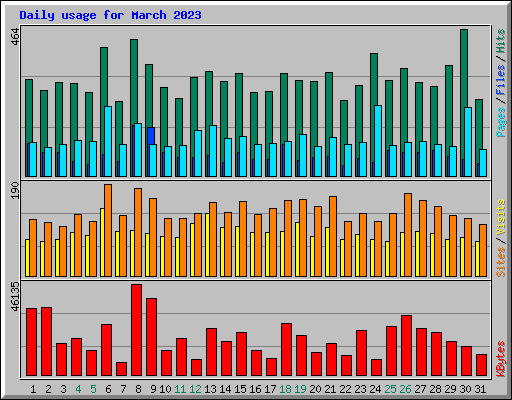
Task: Click the Visits legend label
Action: (500, 218)
